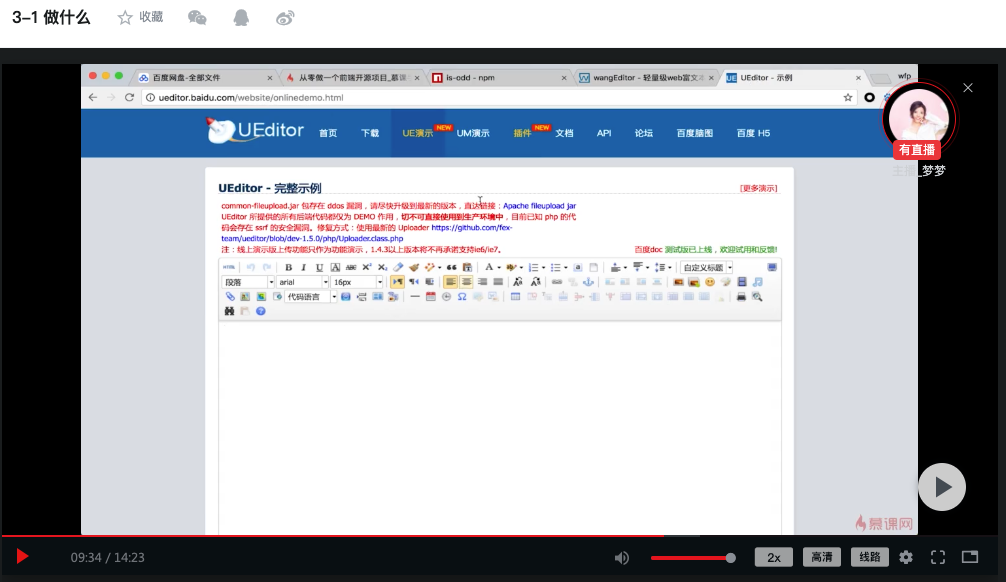Click the special character omega icon
The width and height of the screenshot is (1006, 582).
(x=462, y=296)
